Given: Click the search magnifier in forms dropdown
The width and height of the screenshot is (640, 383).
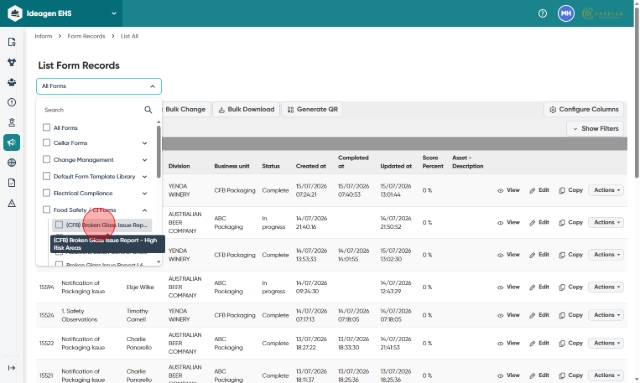Looking at the screenshot, I should coord(148,110).
